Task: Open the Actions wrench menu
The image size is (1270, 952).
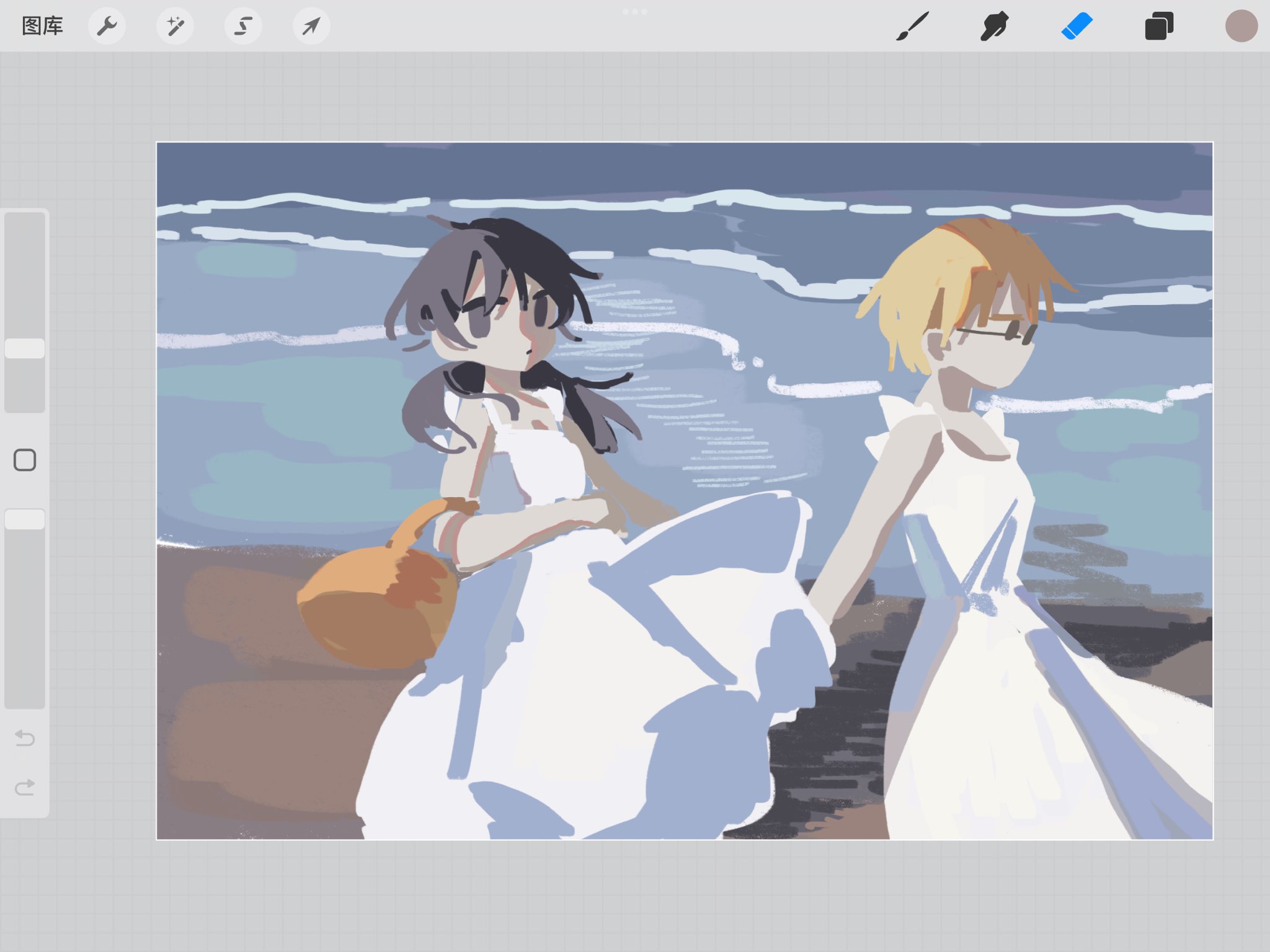Action: 107,26
